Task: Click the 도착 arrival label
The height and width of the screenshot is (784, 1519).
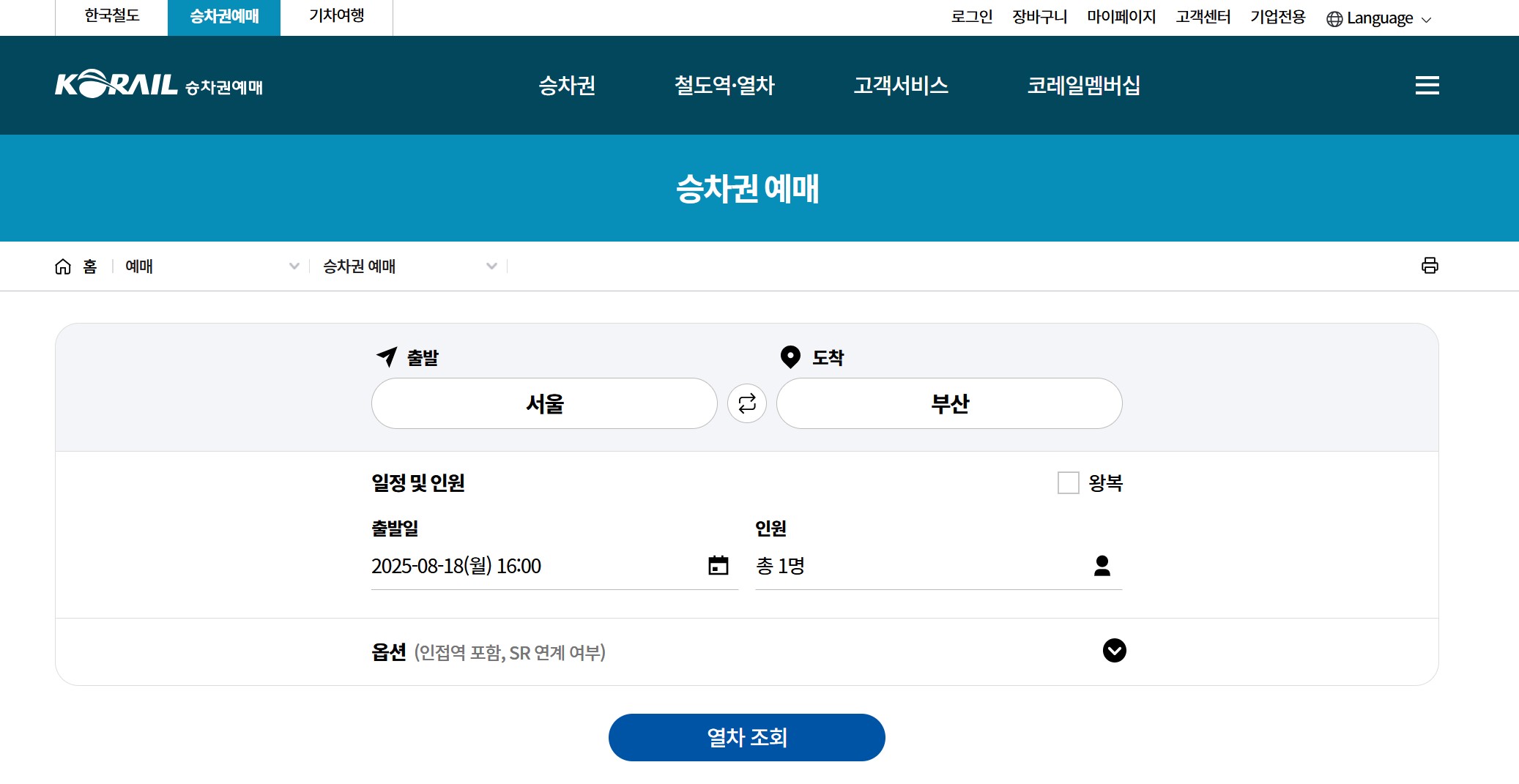Action: 828,358
